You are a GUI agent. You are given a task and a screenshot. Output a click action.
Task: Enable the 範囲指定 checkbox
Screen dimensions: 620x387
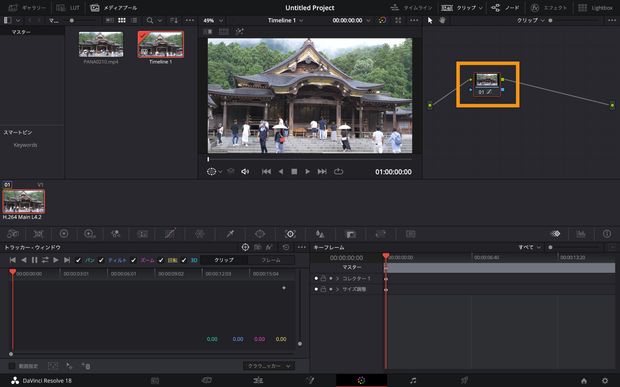12,366
